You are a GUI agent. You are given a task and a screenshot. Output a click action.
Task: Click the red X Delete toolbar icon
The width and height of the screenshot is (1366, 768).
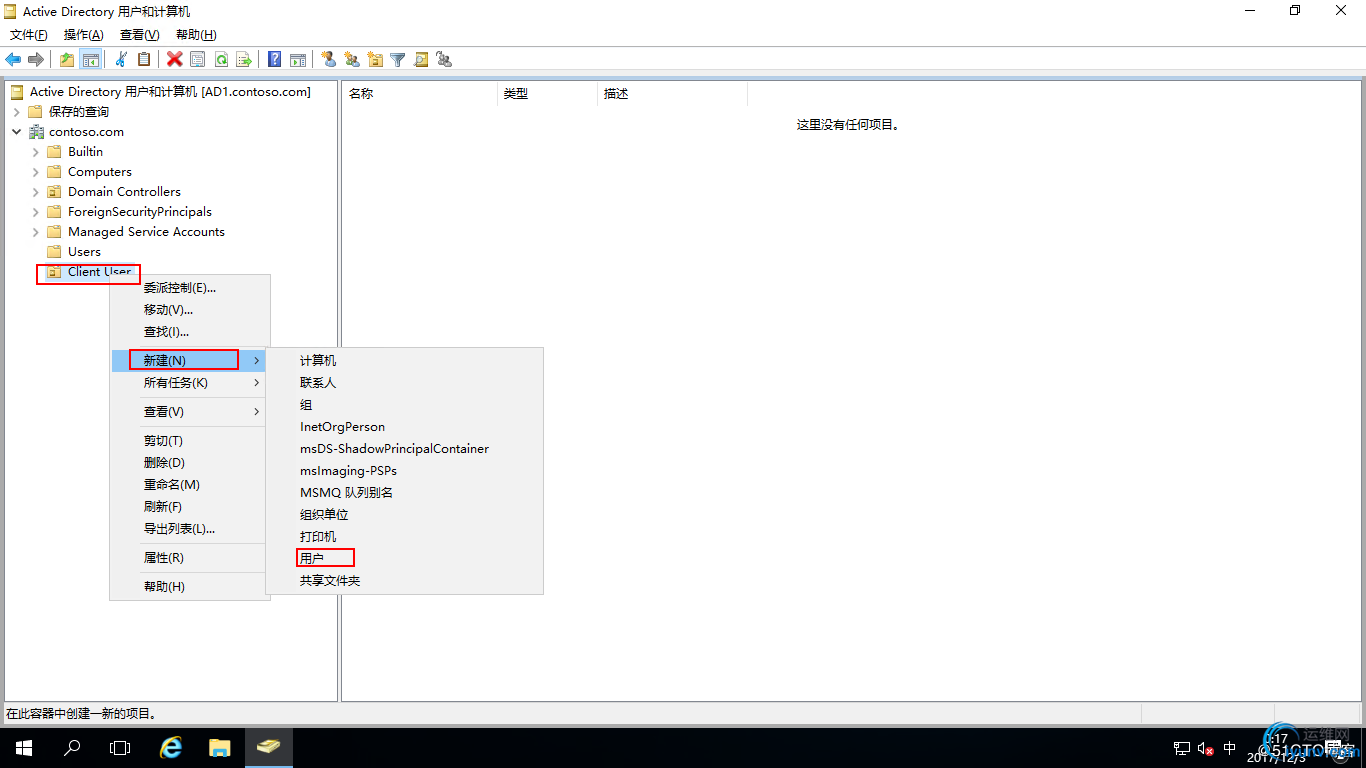[x=175, y=59]
